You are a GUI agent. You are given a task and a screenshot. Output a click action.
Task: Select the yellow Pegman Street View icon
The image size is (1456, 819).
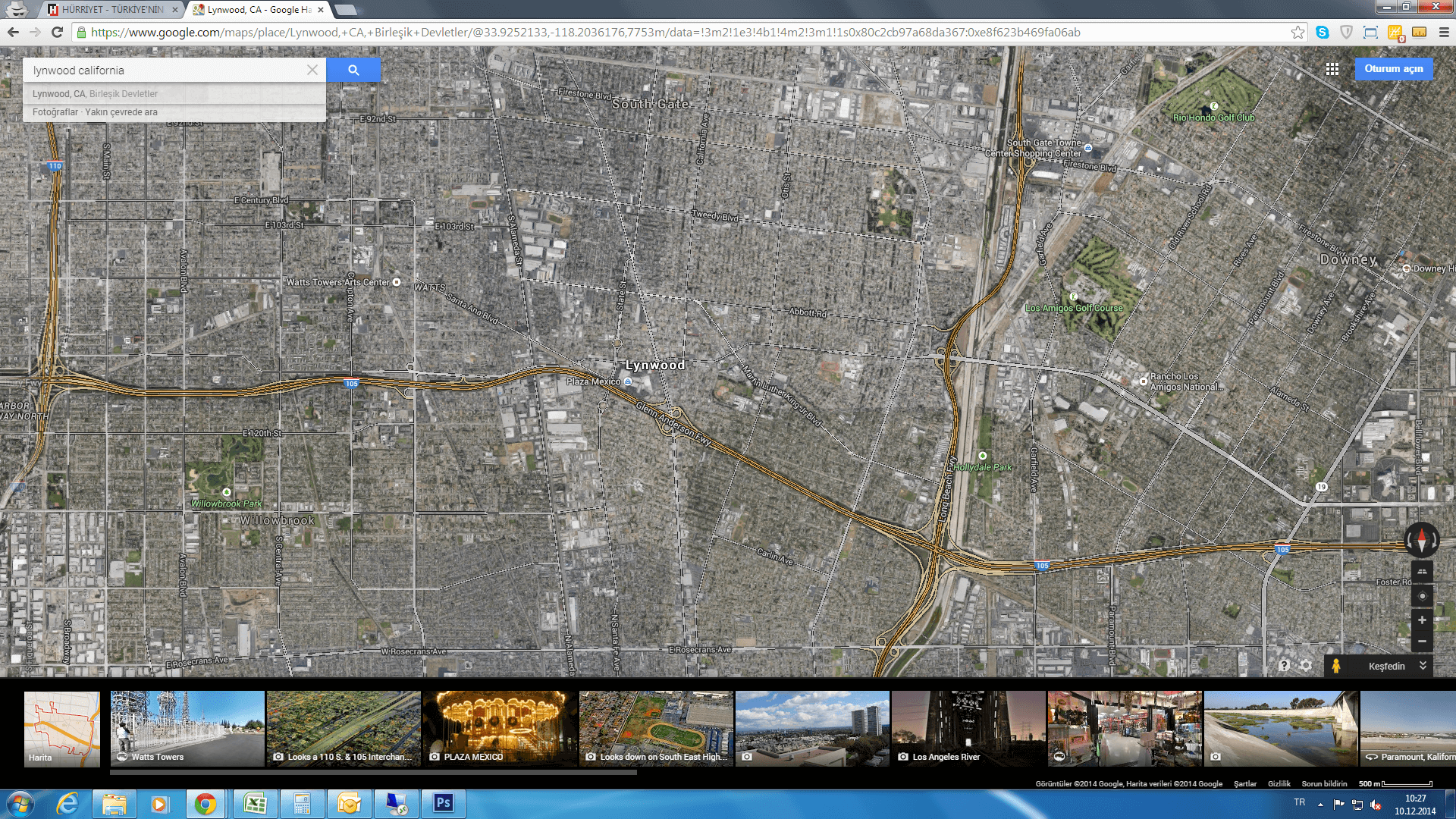coord(1336,666)
